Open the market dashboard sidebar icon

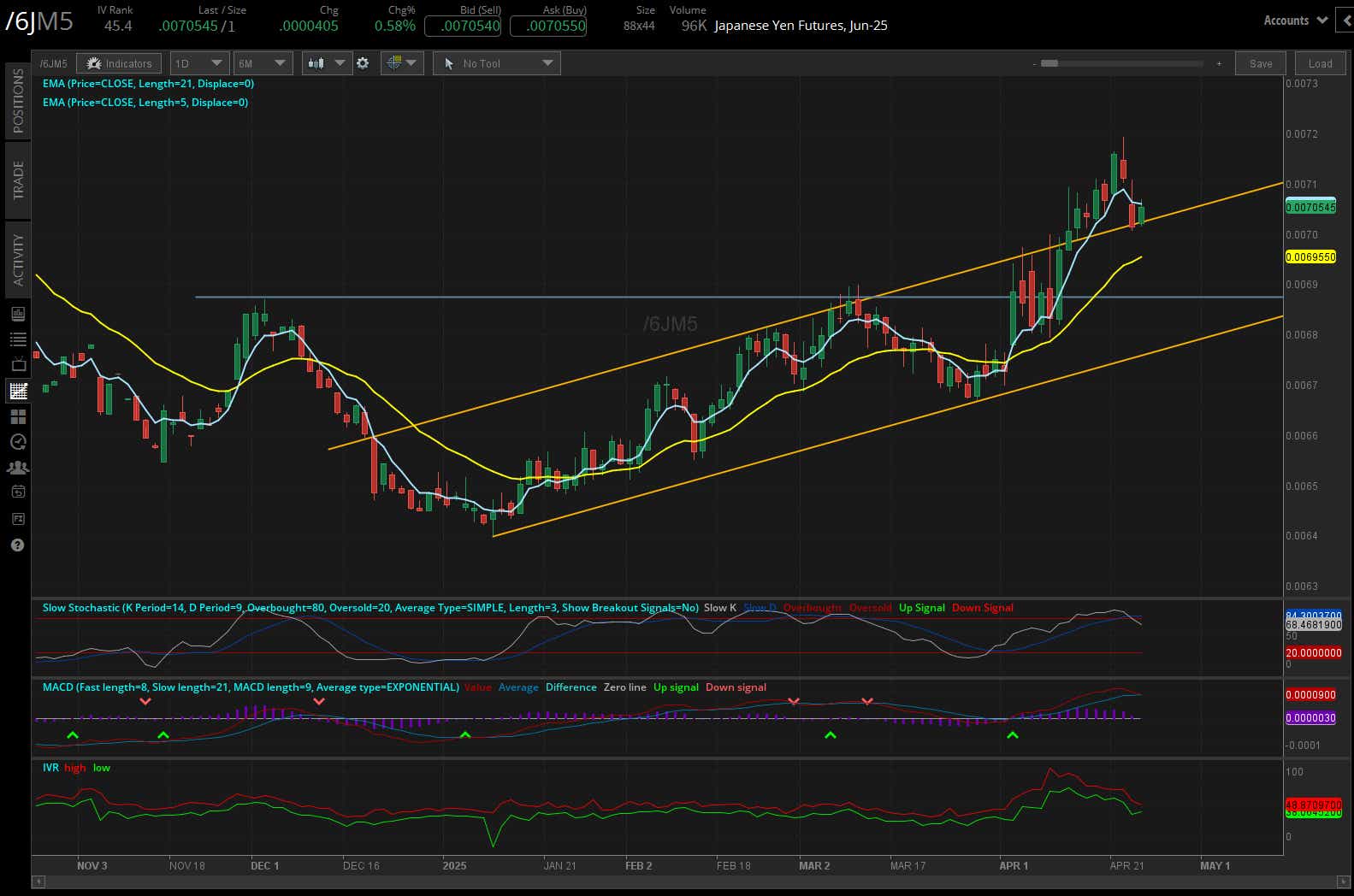click(x=18, y=314)
